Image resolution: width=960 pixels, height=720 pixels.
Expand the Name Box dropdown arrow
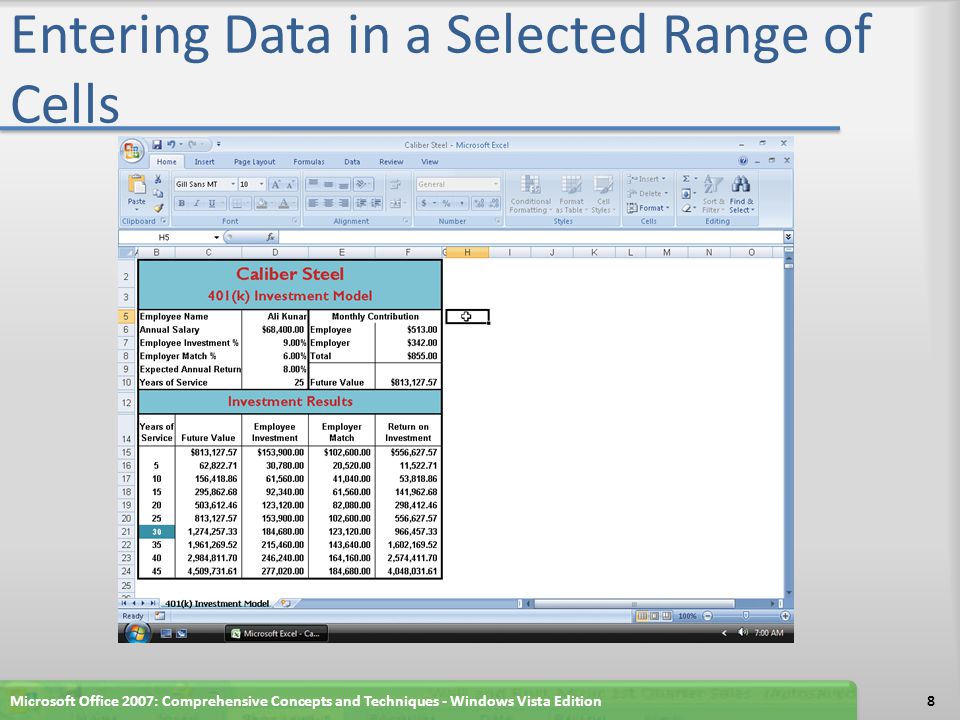point(216,237)
